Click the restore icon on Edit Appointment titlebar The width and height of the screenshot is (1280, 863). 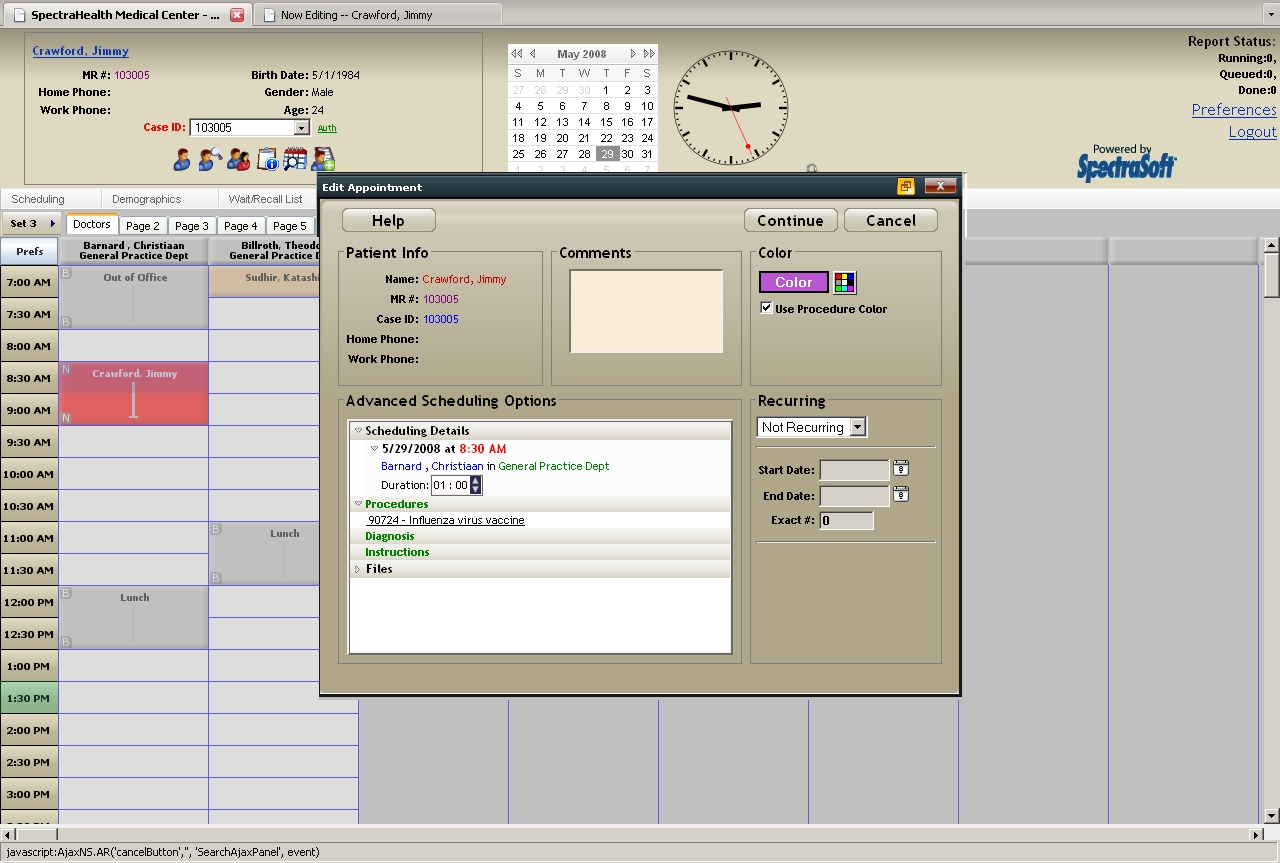click(905, 186)
